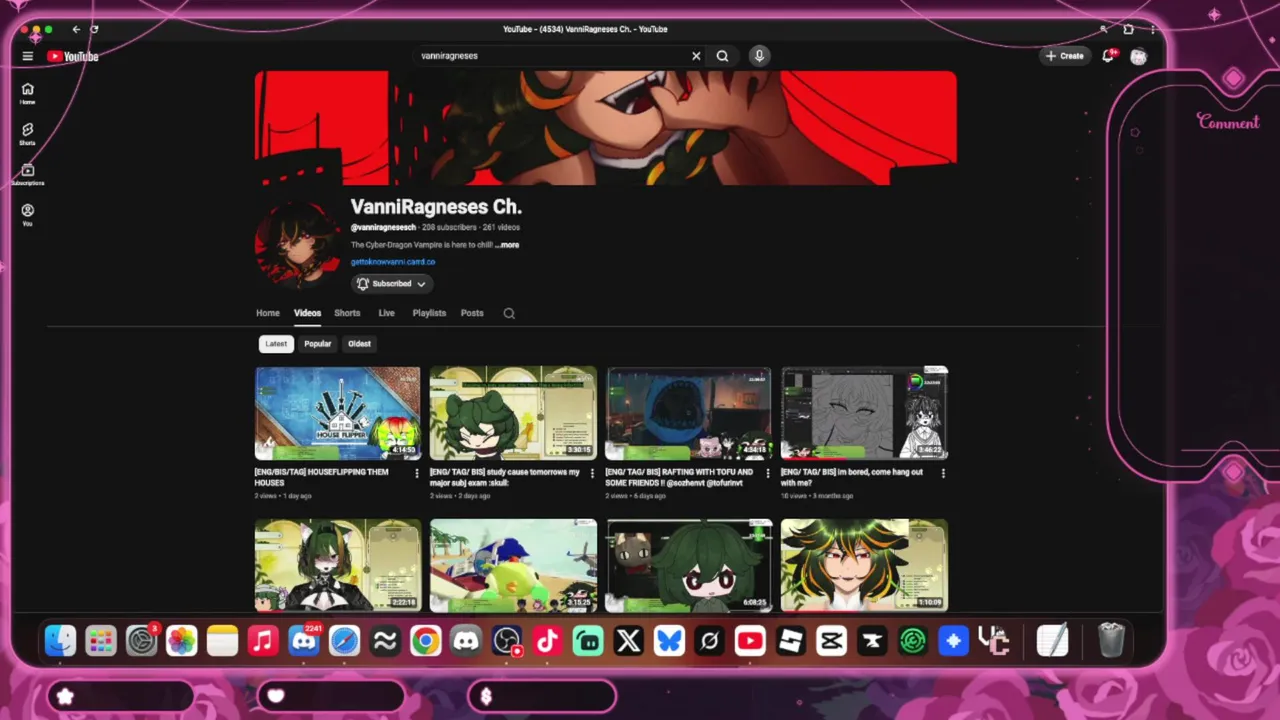Open options for HOUSEFLIPPING THEM HOUSES video

point(417,473)
